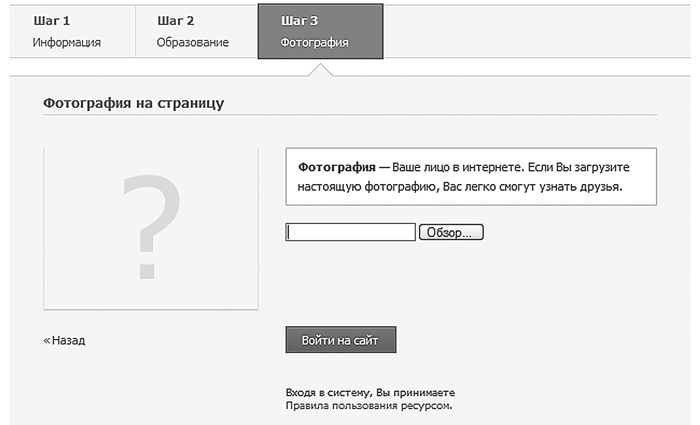
Task: Click the Войти на сайт button
Action: click(340, 340)
